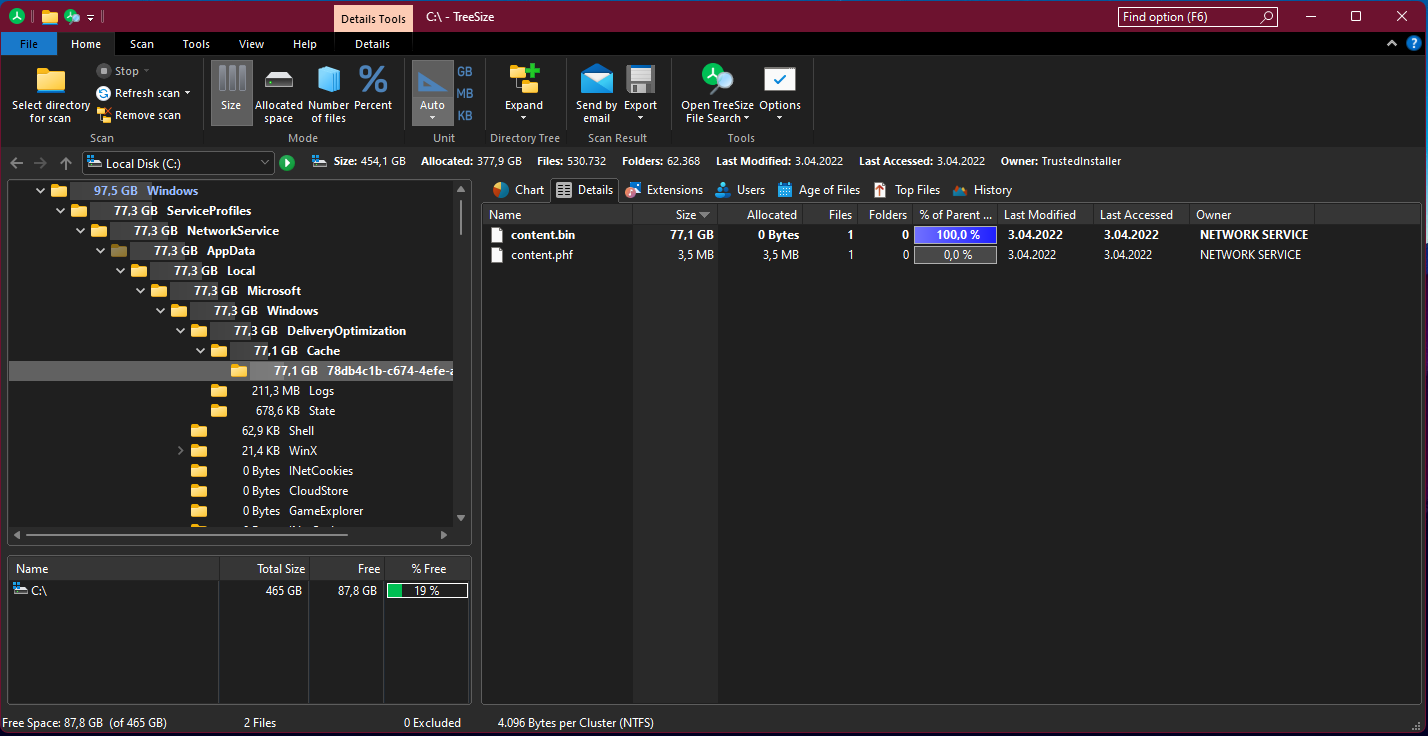This screenshot has height=736, width=1428.
Task: Open the Chart tab
Action: pyautogui.click(x=518, y=190)
